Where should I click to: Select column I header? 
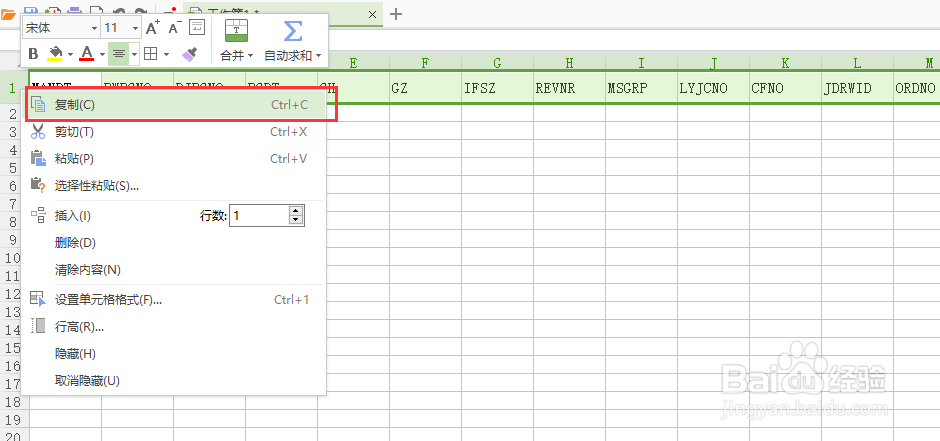point(641,62)
